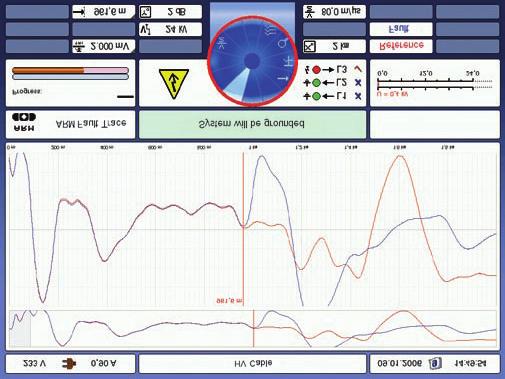Click the lightning symbol left of L3
The width and height of the screenshot is (505, 379).
[307, 70]
